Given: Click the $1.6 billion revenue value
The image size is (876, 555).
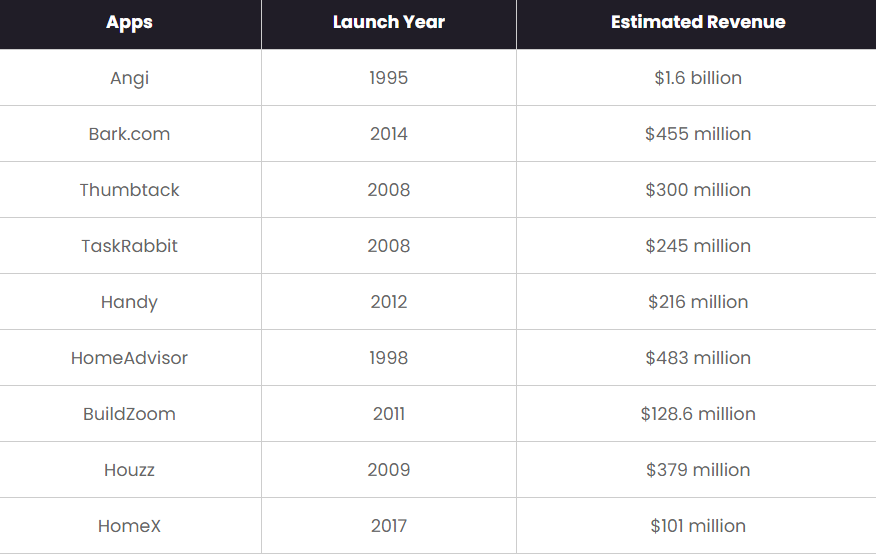Looking at the screenshot, I should [x=698, y=78].
